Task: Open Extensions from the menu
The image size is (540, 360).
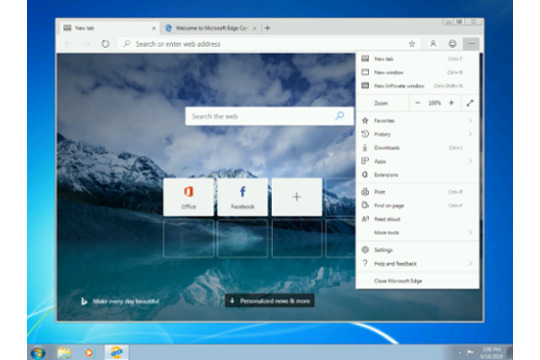Action: click(417, 175)
